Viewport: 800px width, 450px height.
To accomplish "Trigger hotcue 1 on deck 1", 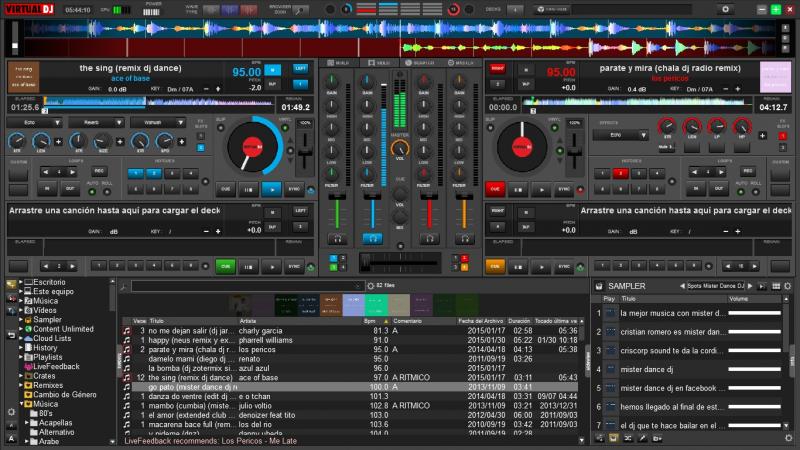I will (x=135, y=173).
